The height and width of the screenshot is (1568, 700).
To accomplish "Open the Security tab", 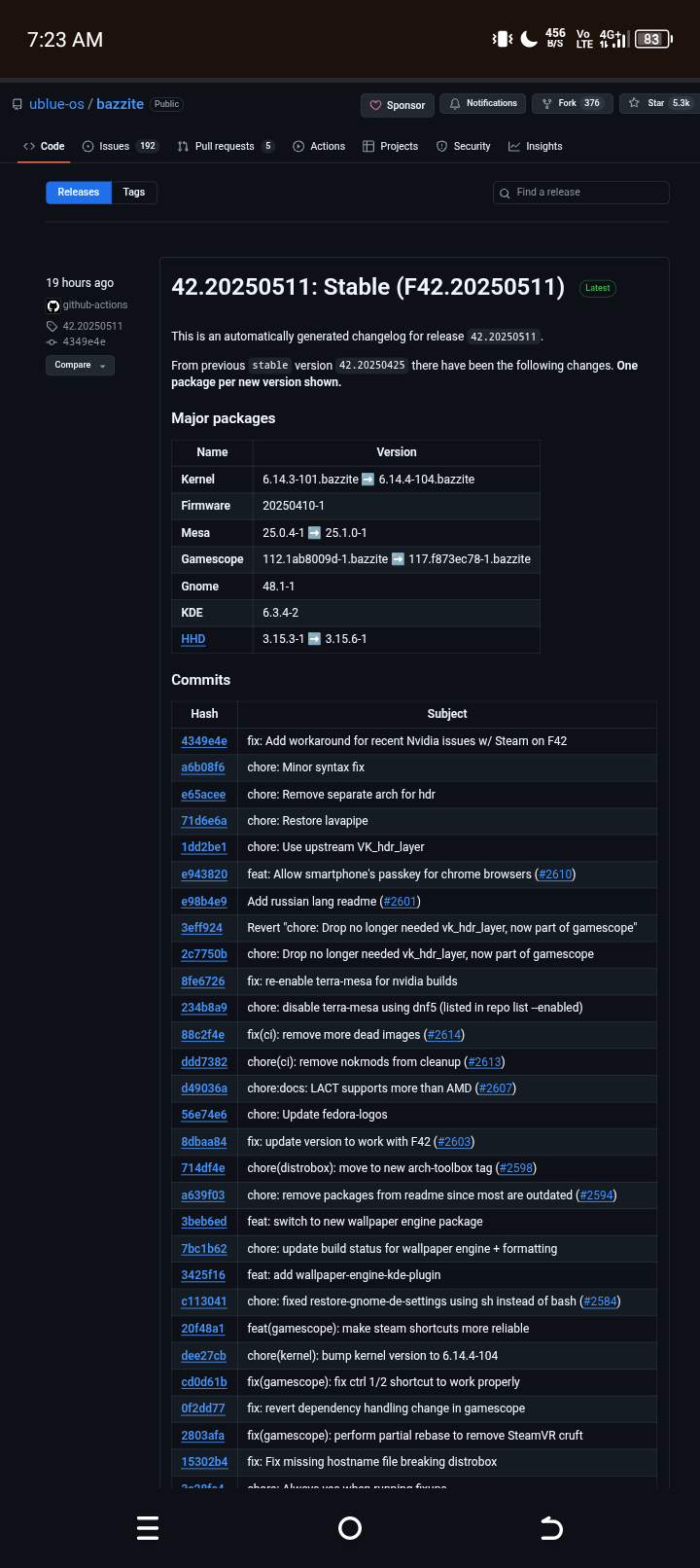I will pos(464,146).
